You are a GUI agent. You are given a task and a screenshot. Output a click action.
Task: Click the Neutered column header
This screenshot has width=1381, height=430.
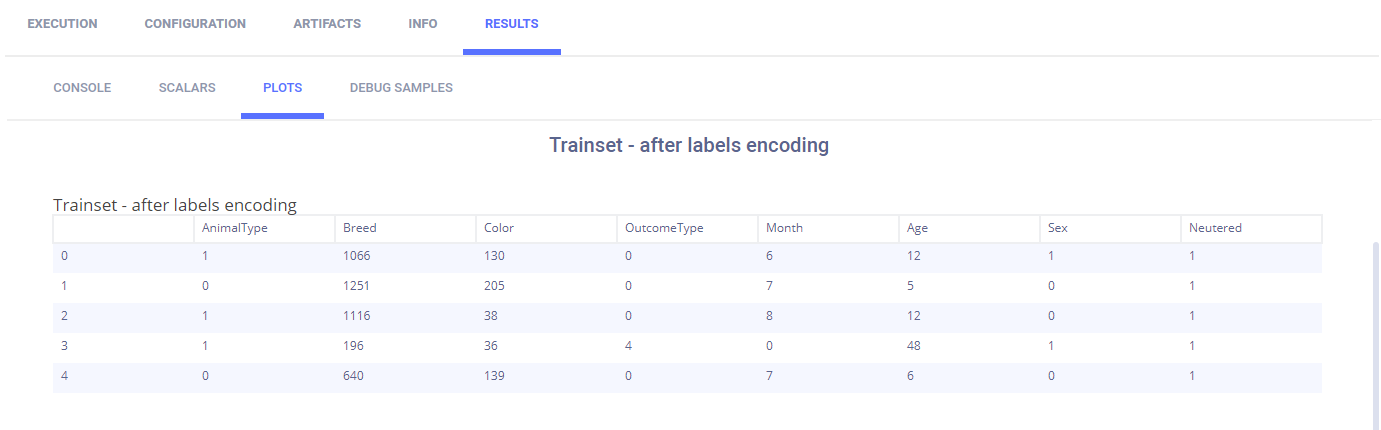1215,228
